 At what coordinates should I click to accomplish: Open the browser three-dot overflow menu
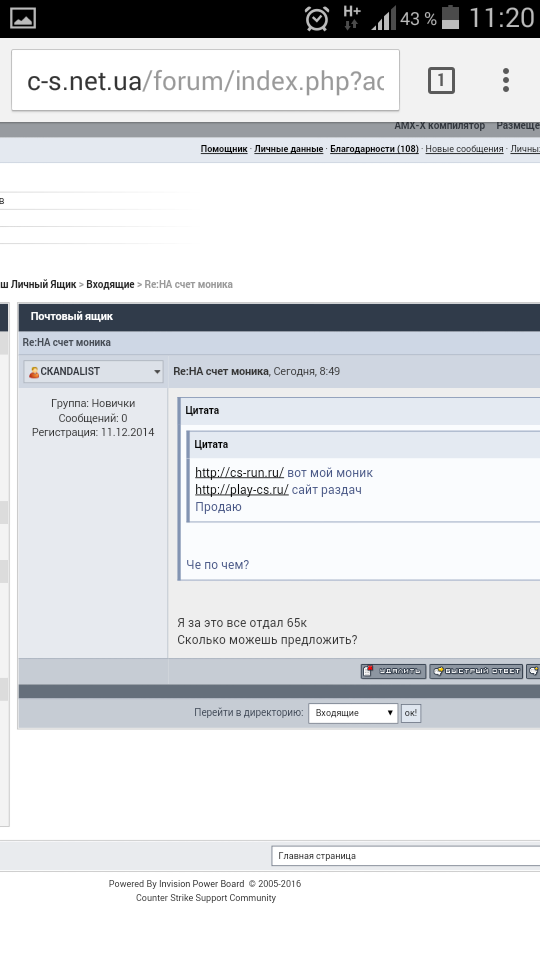(506, 80)
